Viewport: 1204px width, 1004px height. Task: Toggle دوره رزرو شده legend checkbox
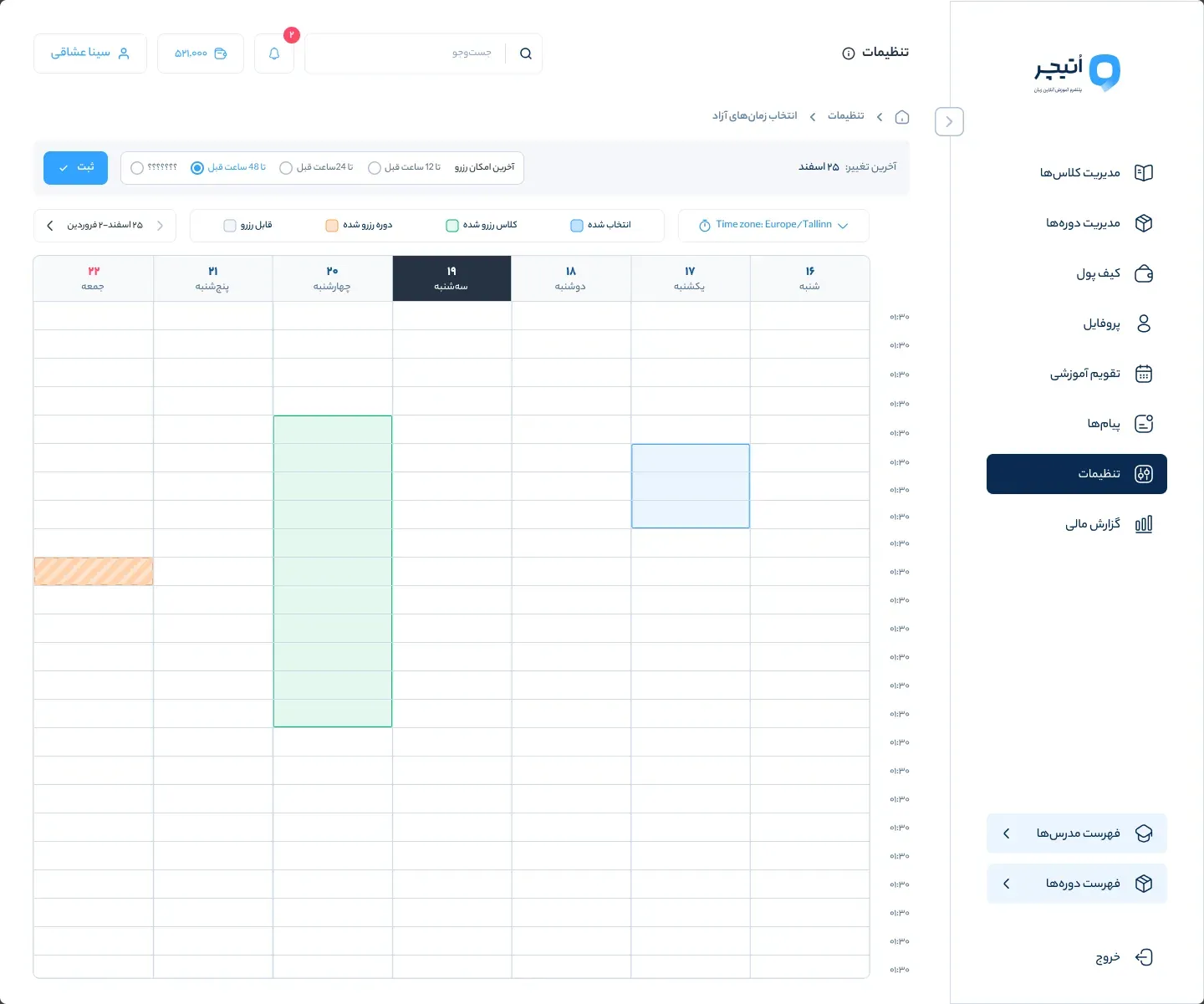(x=332, y=226)
